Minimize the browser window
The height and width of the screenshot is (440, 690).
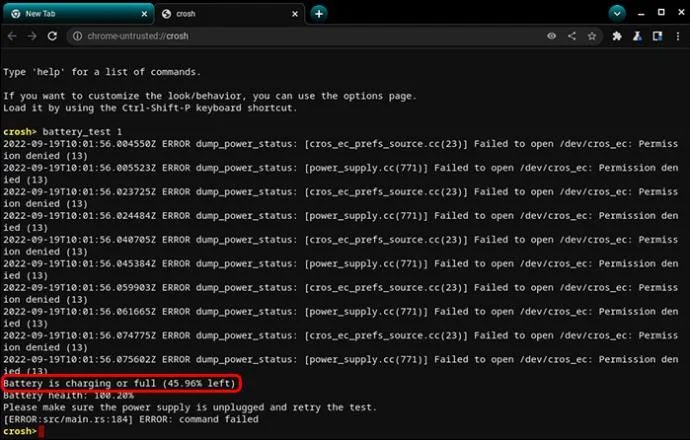(641, 14)
